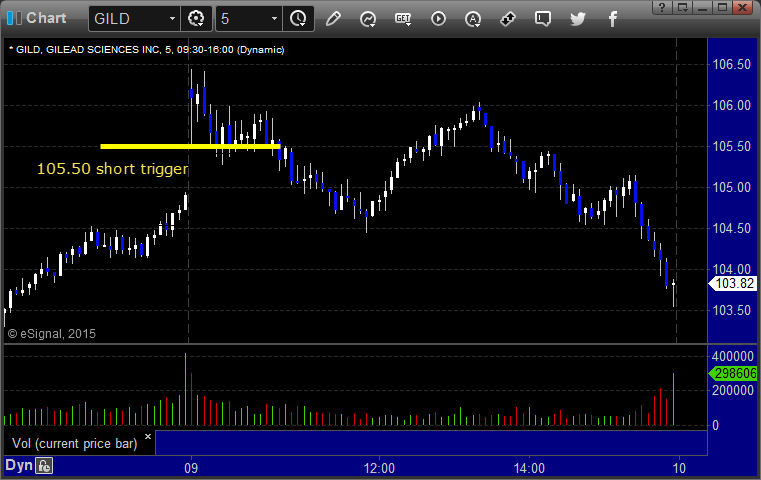Click the yellow 105.50 short trigger line
This screenshot has height=480, width=761.
point(190,146)
